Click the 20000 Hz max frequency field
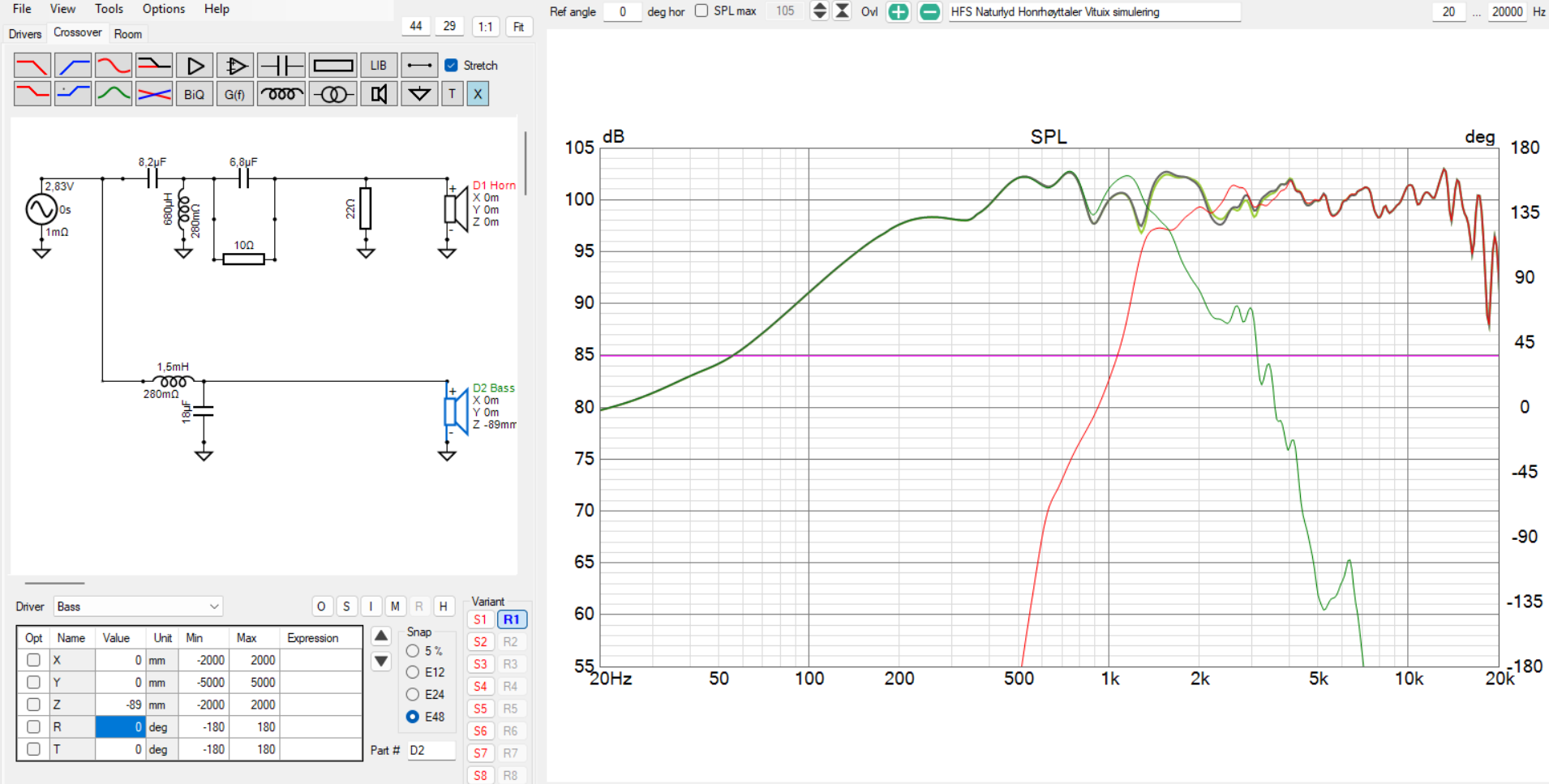The height and width of the screenshot is (784, 1549). [x=1507, y=11]
